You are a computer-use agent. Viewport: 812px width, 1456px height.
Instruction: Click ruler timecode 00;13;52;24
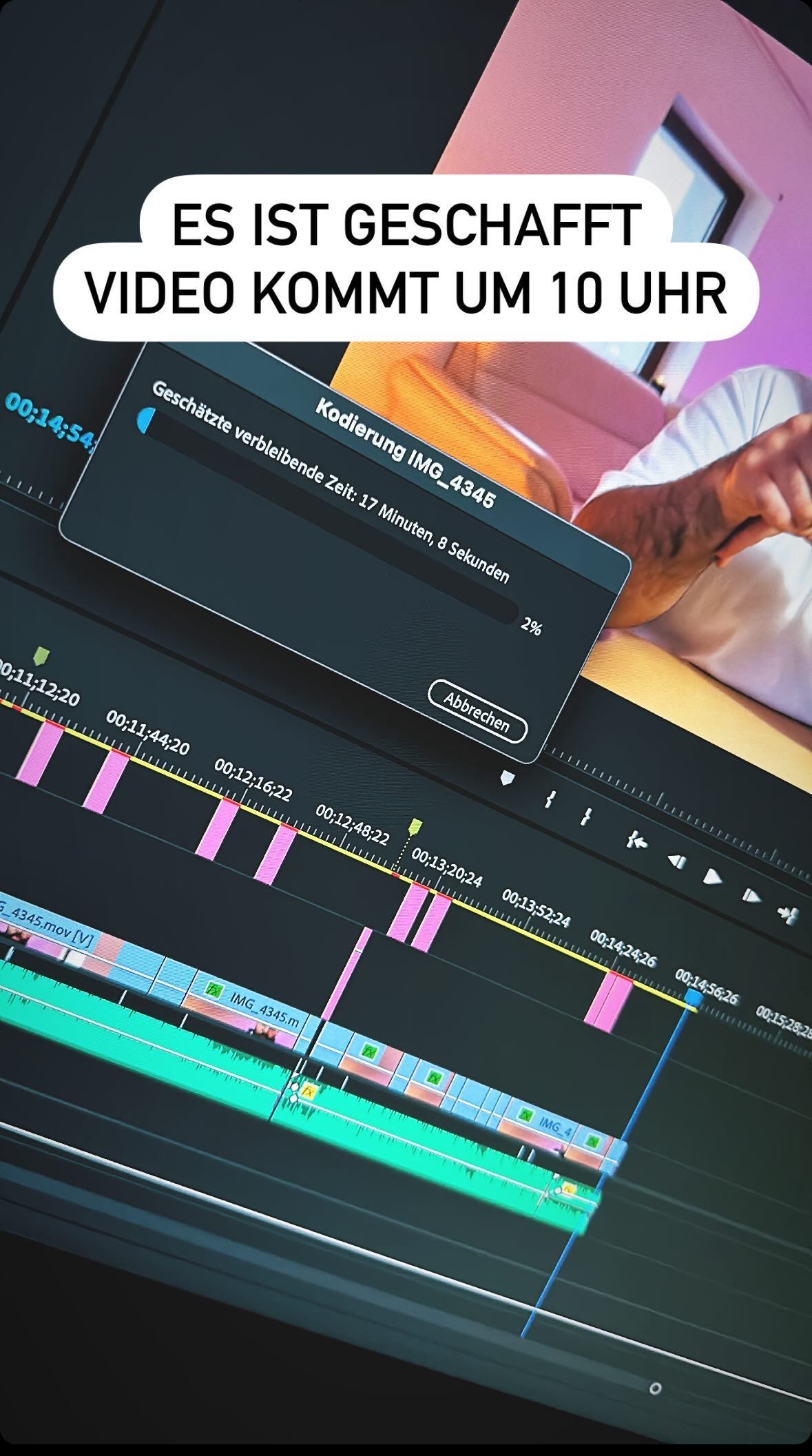[536, 908]
